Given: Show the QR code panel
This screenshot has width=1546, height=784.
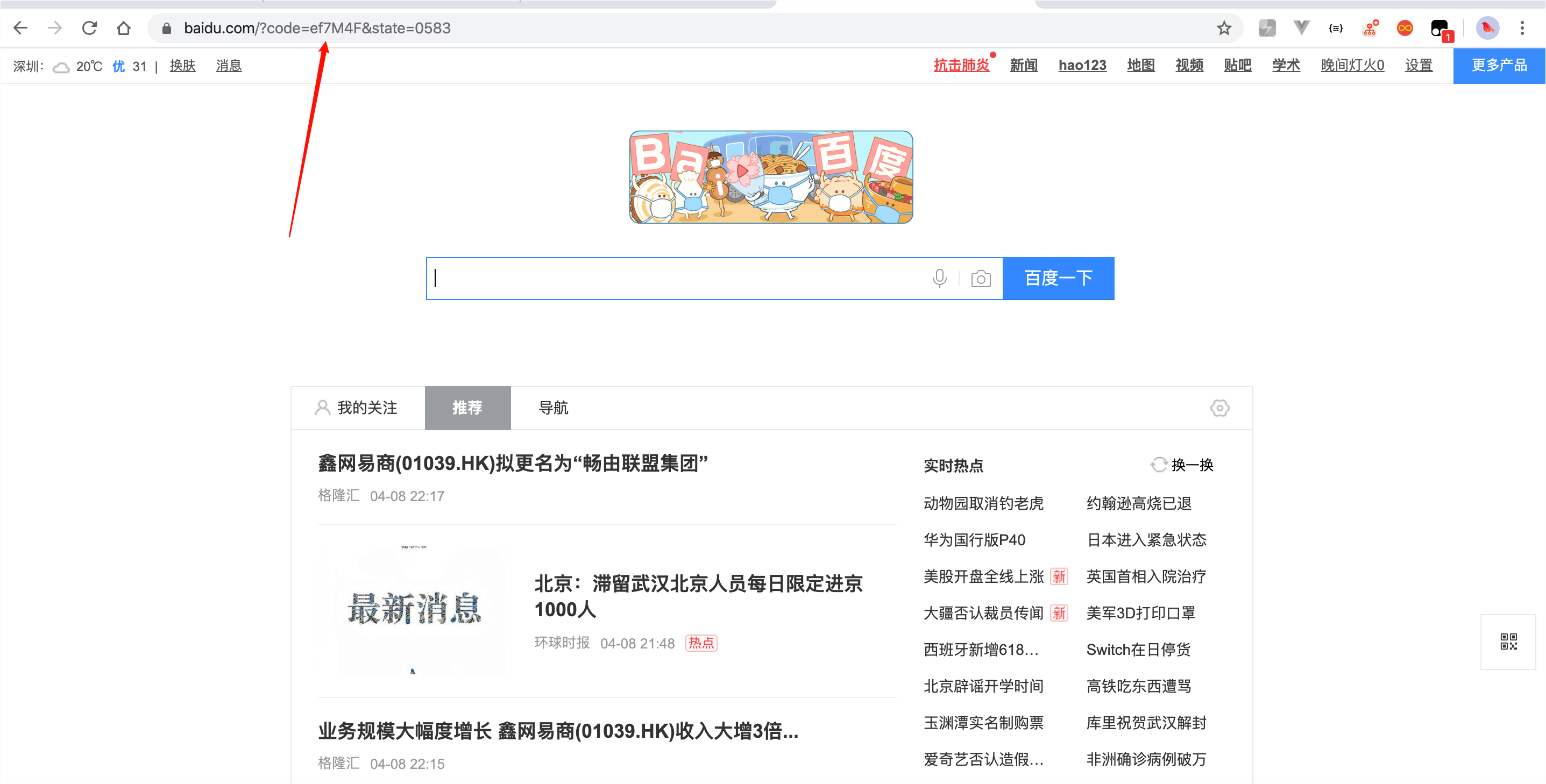Looking at the screenshot, I should (1508, 642).
